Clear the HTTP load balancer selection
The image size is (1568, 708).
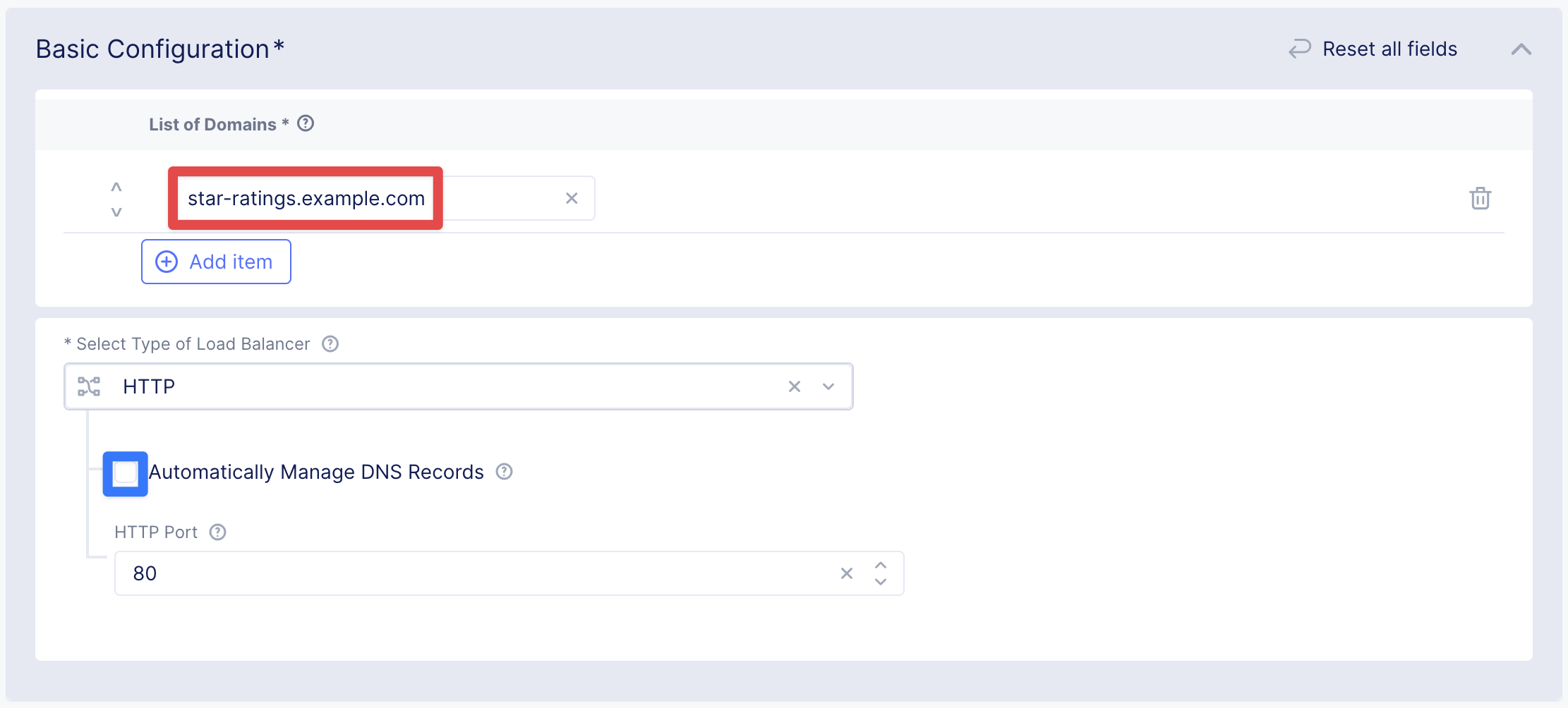point(795,386)
